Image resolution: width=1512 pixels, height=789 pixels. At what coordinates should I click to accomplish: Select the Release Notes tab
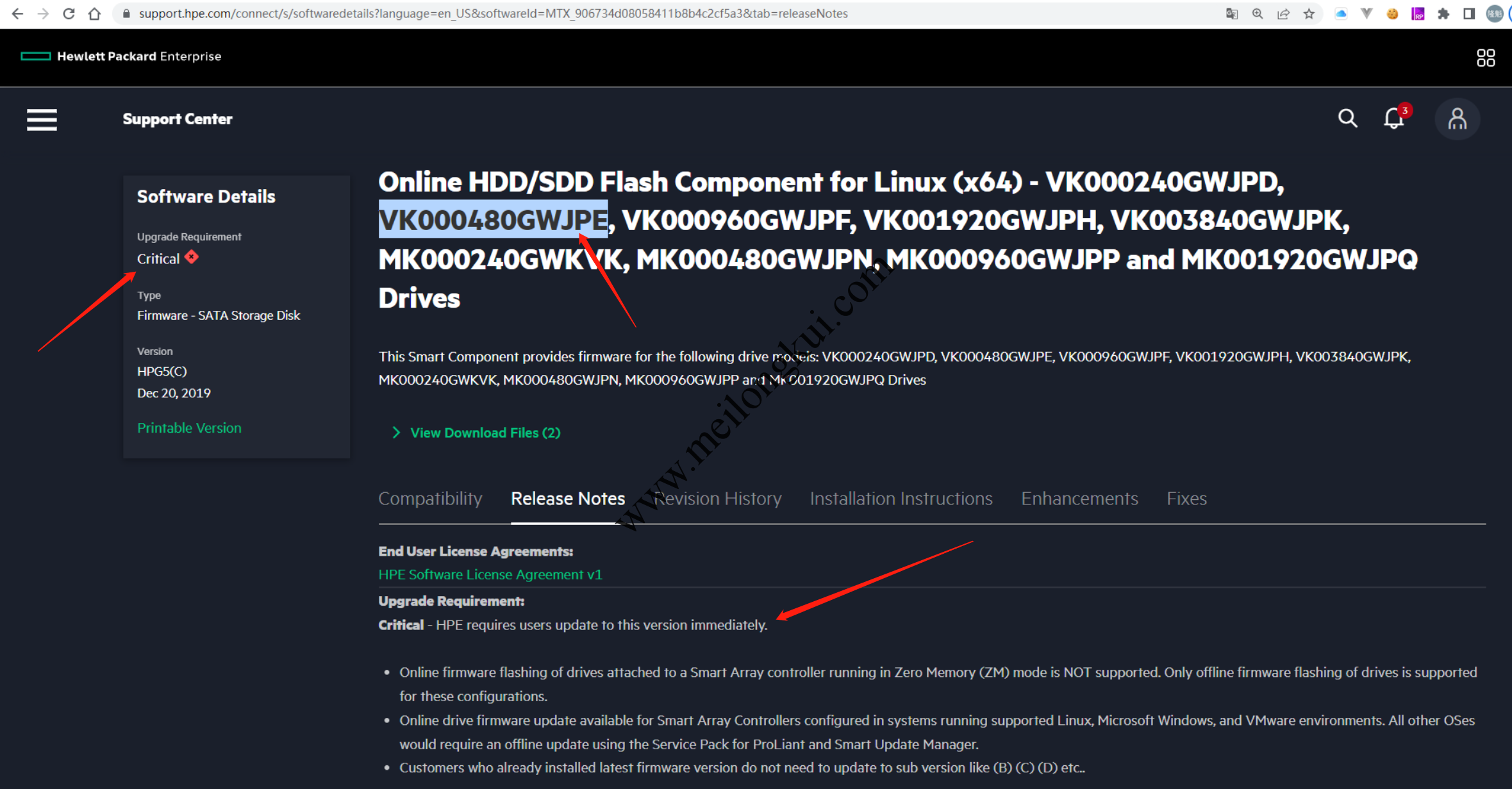[x=568, y=499]
